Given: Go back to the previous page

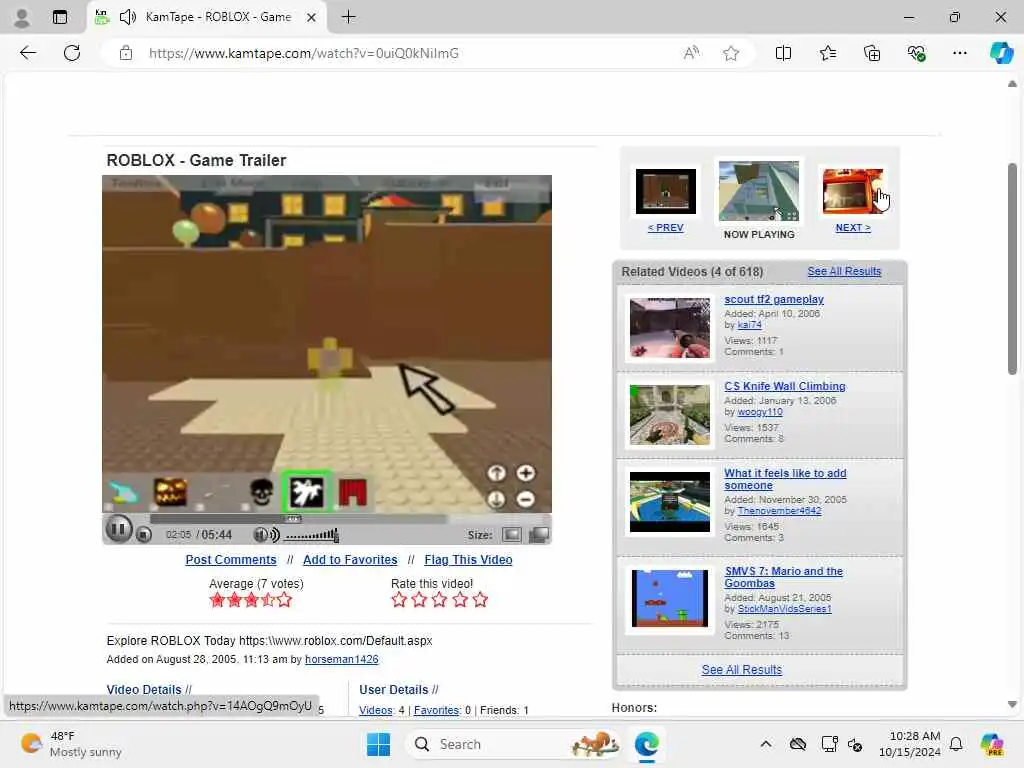Looking at the screenshot, I should tap(28, 53).
